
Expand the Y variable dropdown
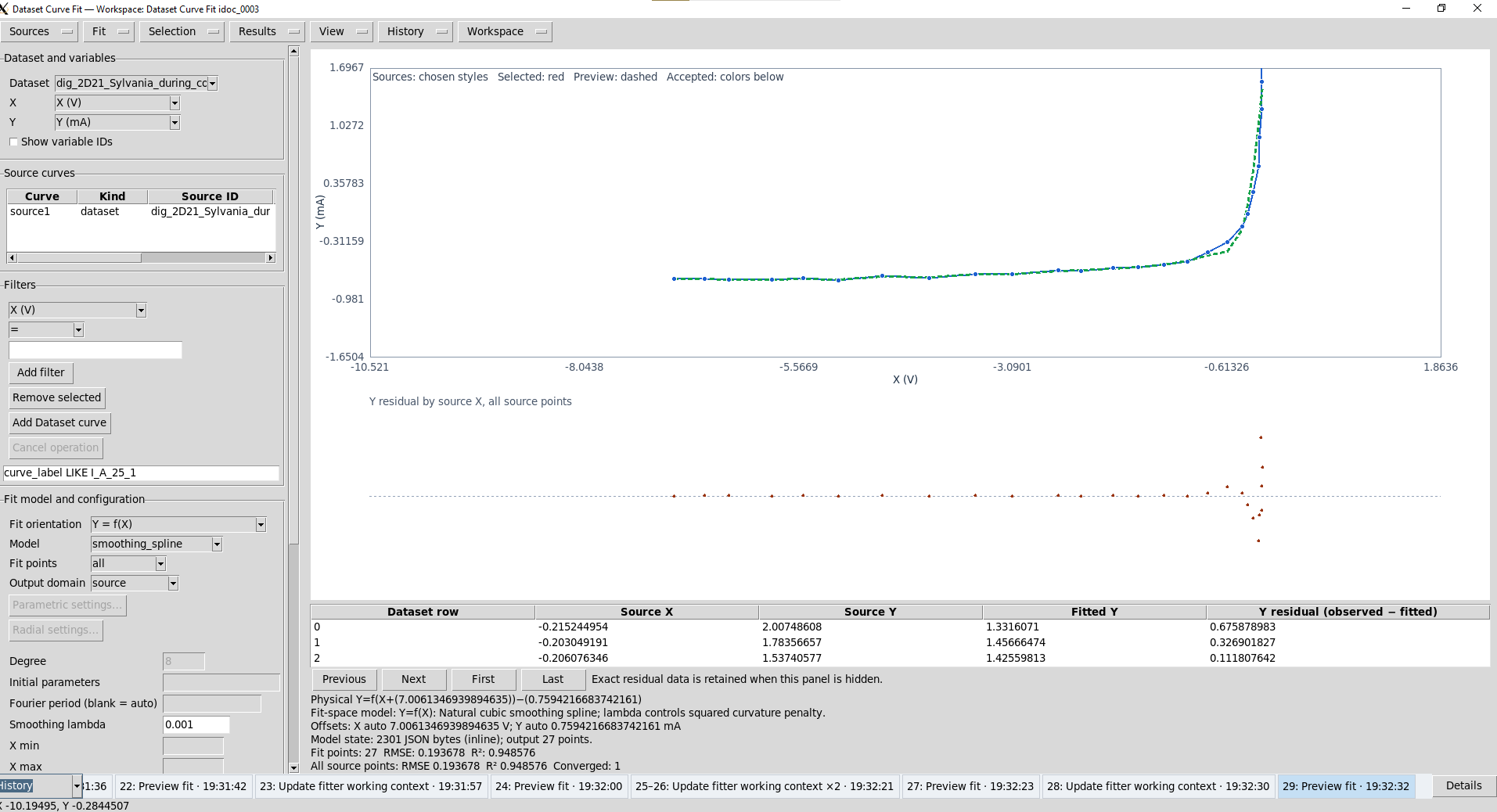click(x=175, y=122)
